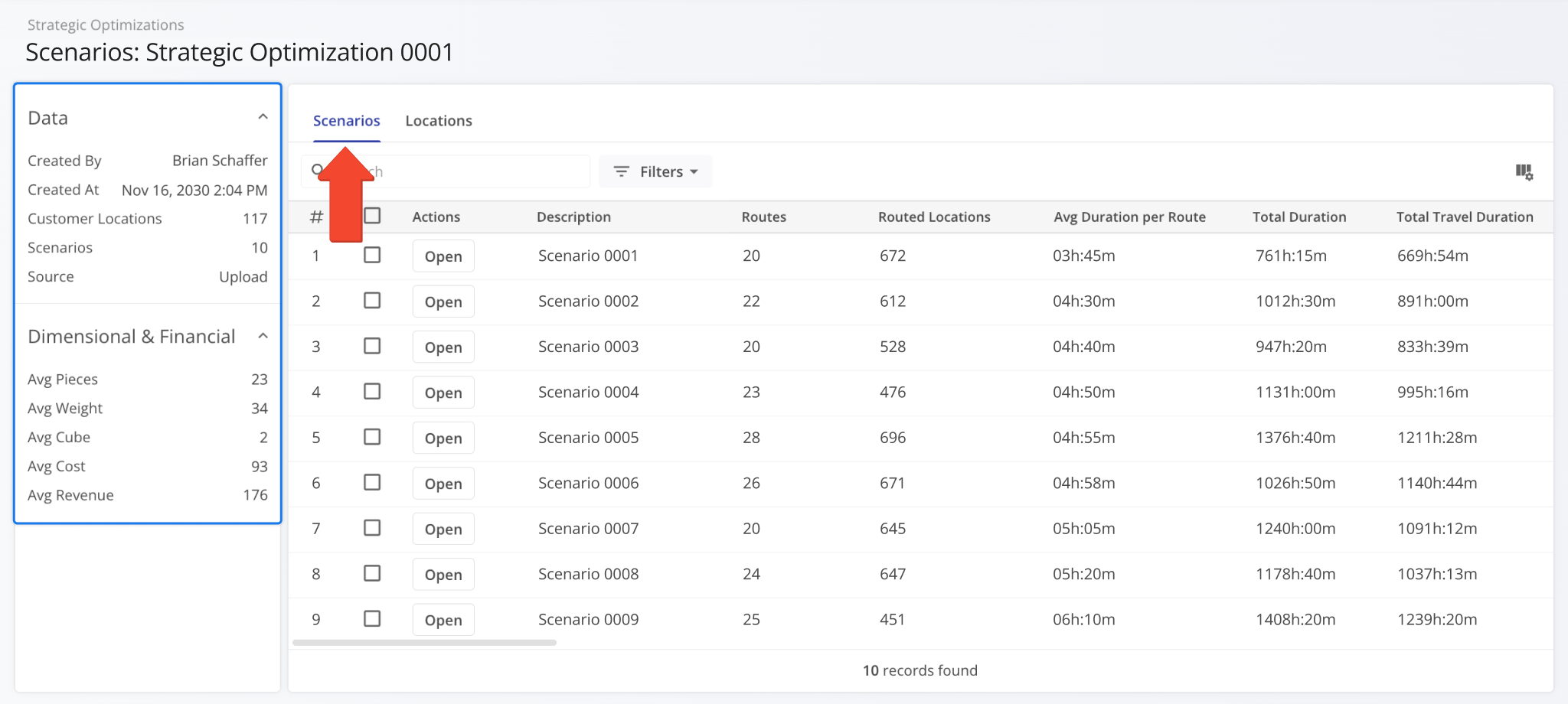The width and height of the screenshot is (1568, 704).
Task: Check the select-all checkbox in the table header
Action: coord(373,216)
